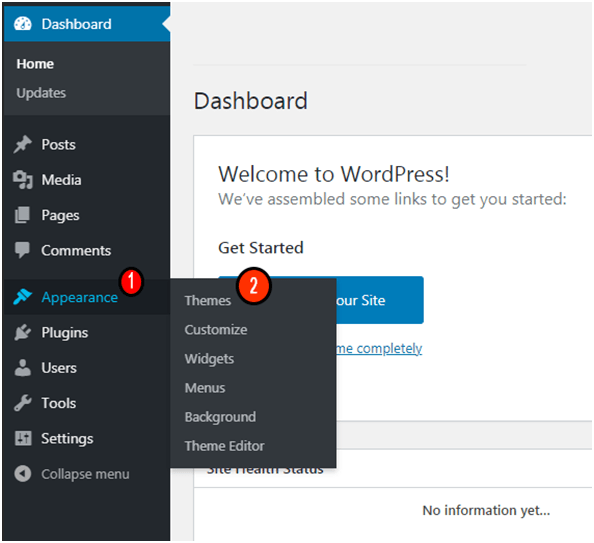Click the Dashboard gauge icon
The height and width of the screenshot is (543, 594).
(23, 24)
